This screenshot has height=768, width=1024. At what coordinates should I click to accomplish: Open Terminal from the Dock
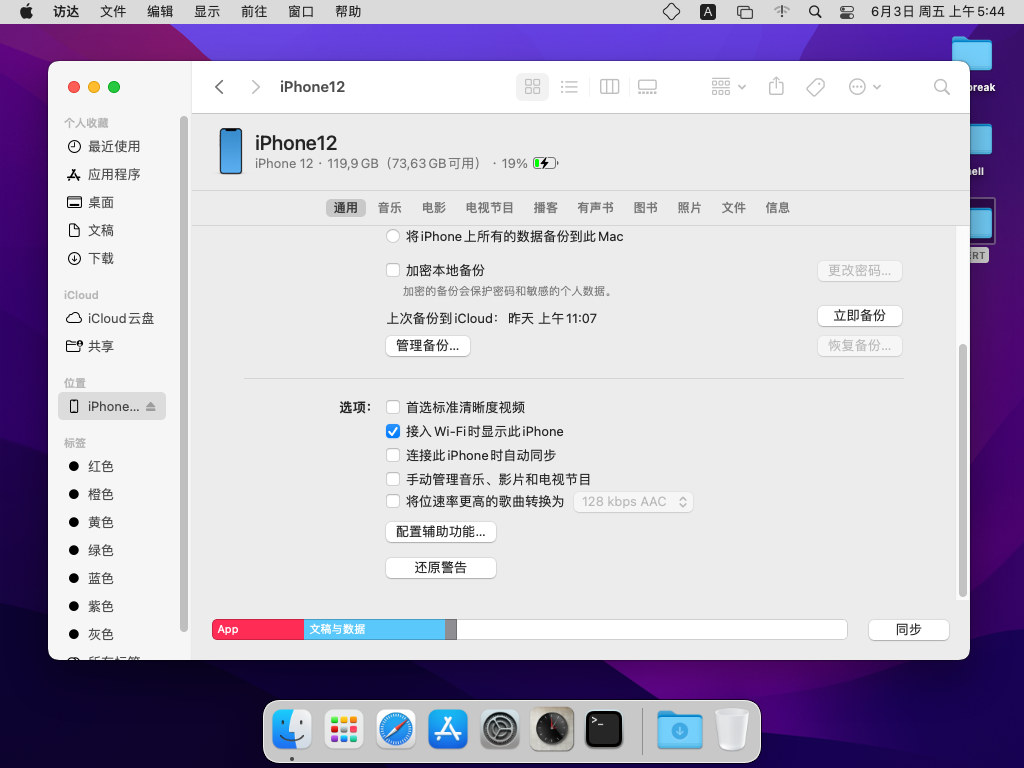click(604, 729)
